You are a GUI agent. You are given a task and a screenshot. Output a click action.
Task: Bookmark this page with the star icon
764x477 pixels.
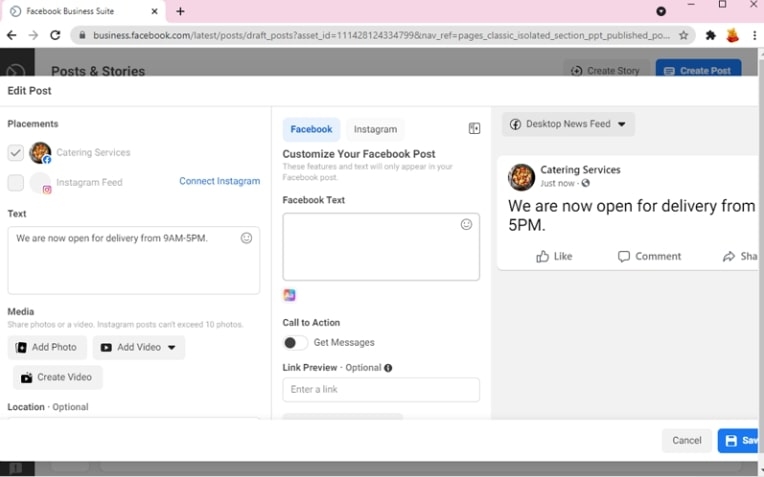(684, 35)
